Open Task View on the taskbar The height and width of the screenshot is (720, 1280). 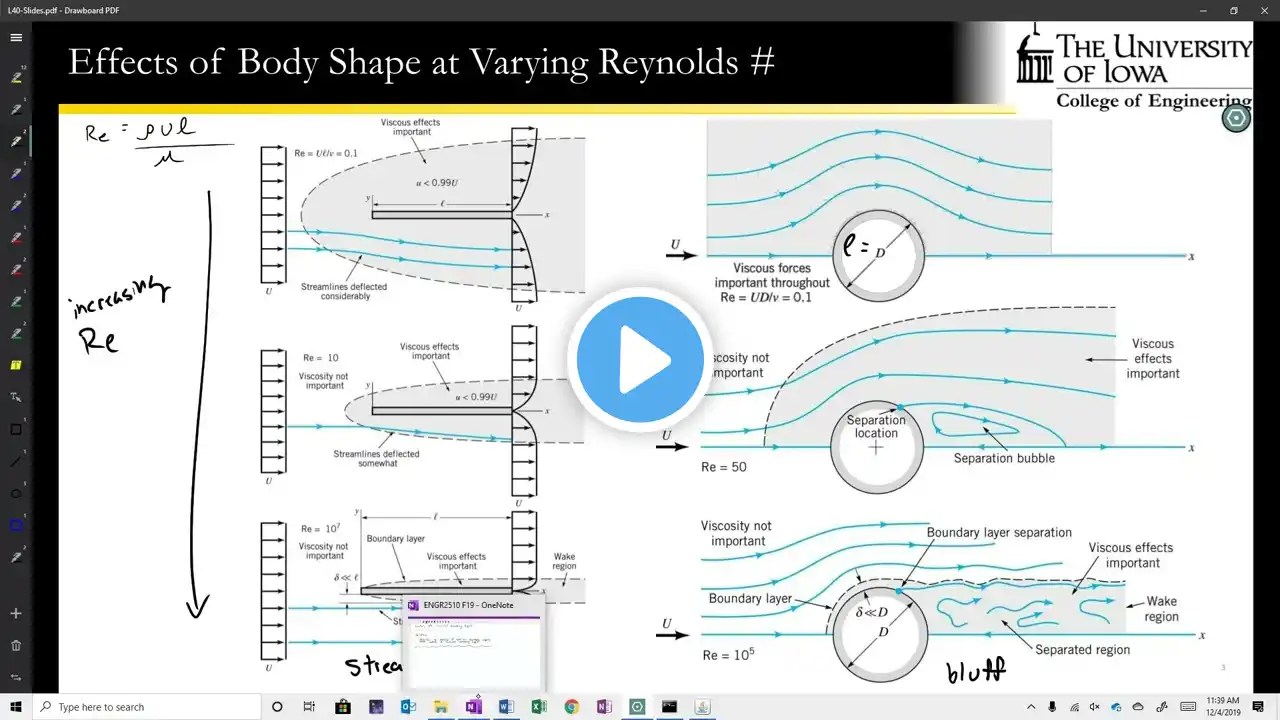[x=310, y=707]
